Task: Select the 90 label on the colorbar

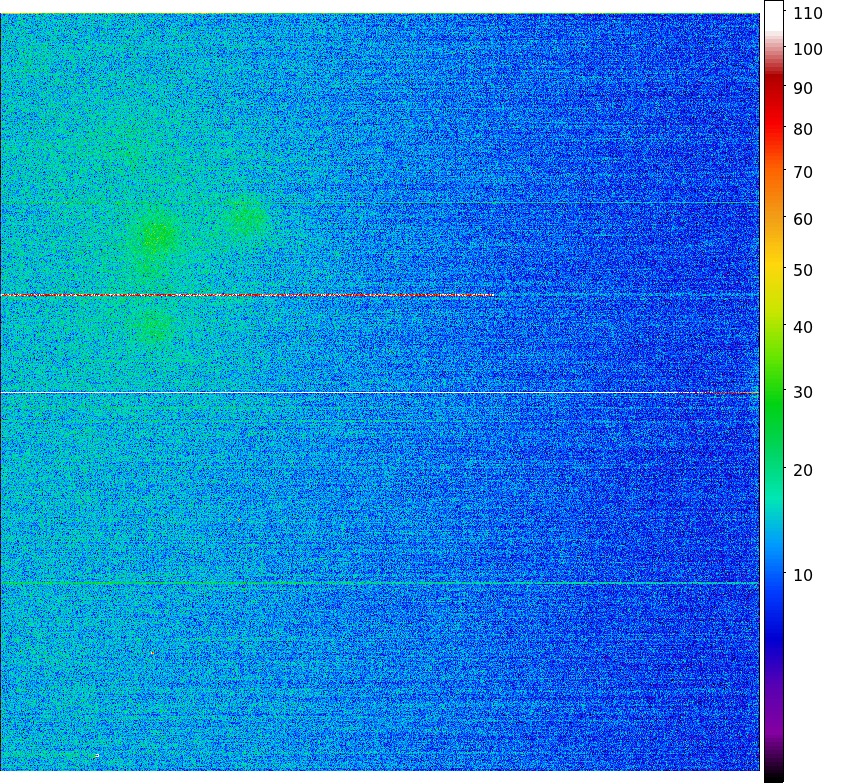Action: pyautogui.click(x=803, y=89)
